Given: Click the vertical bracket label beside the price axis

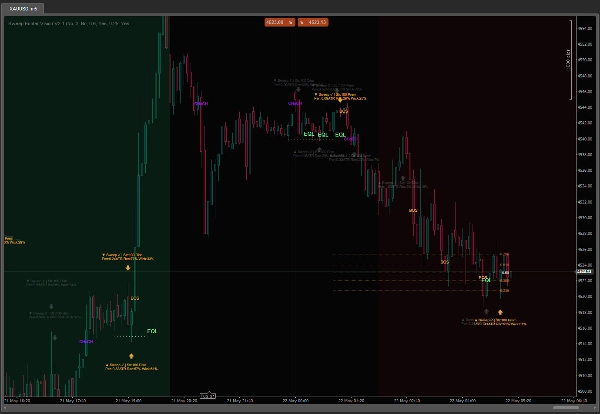Looking at the screenshot, I should pyautogui.click(x=569, y=59).
